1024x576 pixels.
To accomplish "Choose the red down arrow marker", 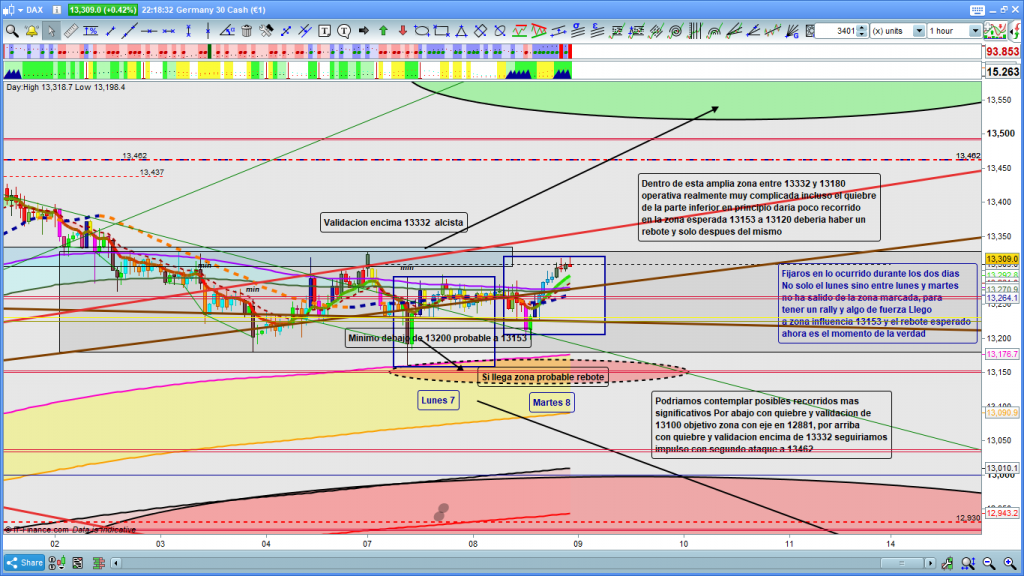I will (x=404, y=30).
